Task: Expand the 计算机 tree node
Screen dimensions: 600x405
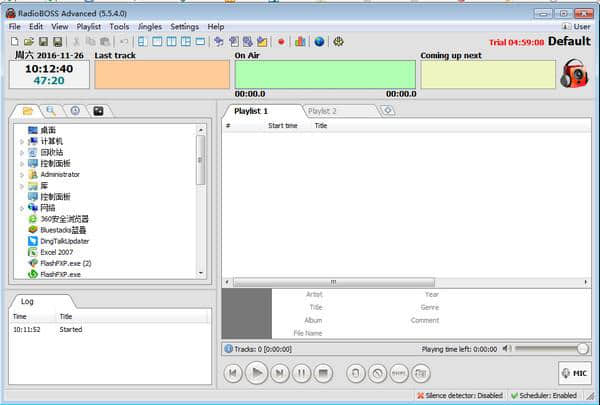Action: (22, 142)
